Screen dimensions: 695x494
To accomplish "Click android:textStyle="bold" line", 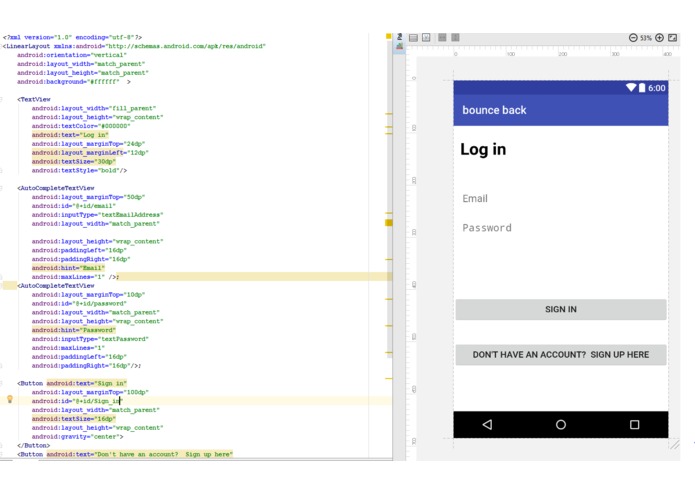I will coord(79,170).
